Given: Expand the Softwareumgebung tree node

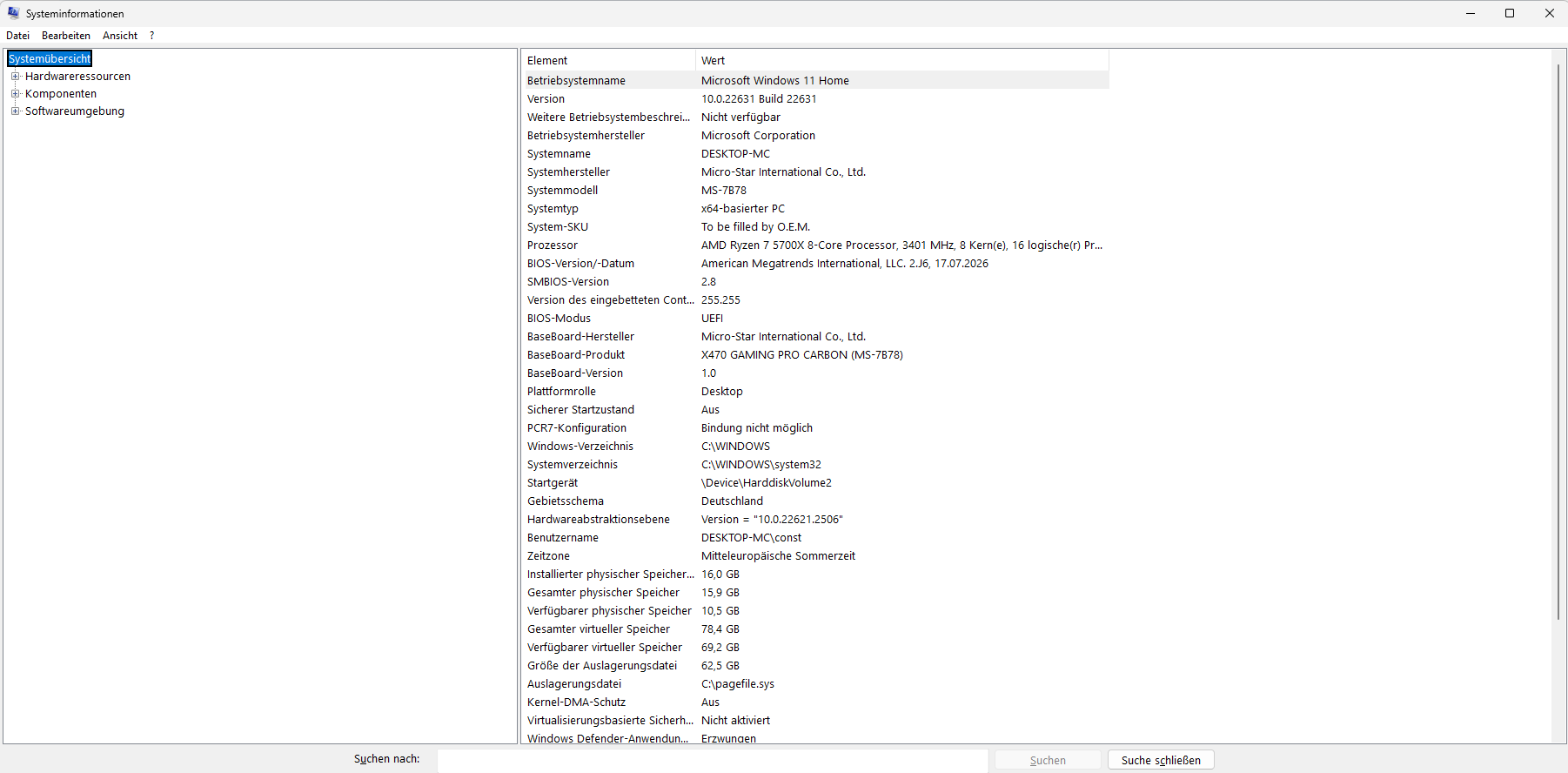Looking at the screenshot, I should pos(15,111).
